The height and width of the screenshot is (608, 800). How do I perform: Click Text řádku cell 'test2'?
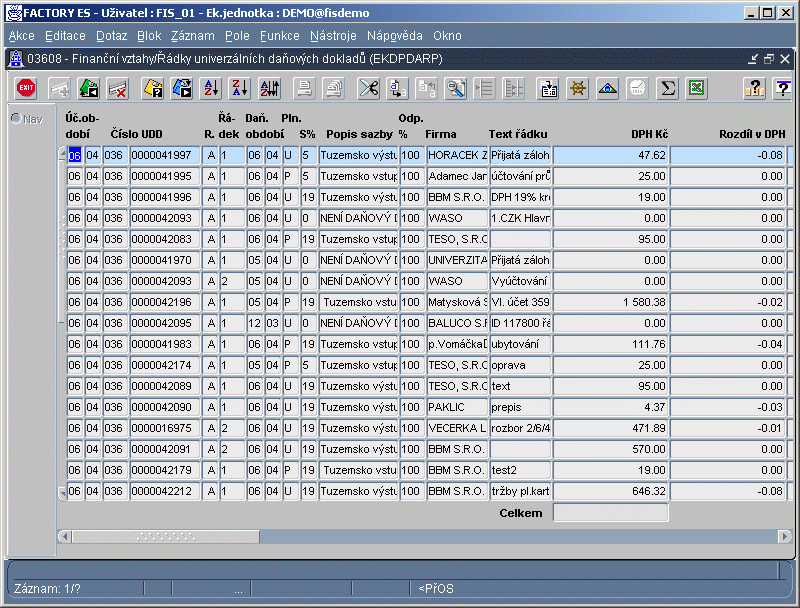coord(520,470)
